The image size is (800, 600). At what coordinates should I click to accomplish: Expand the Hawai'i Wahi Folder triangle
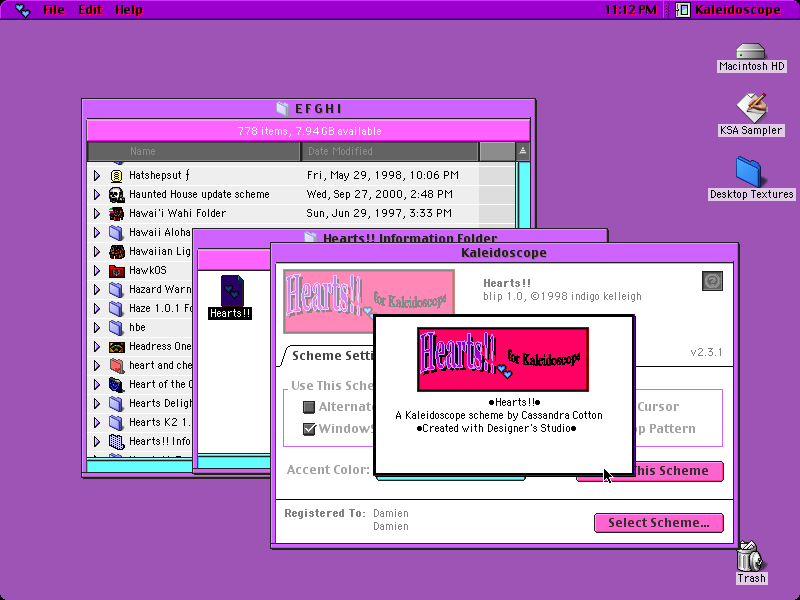(x=97, y=213)
